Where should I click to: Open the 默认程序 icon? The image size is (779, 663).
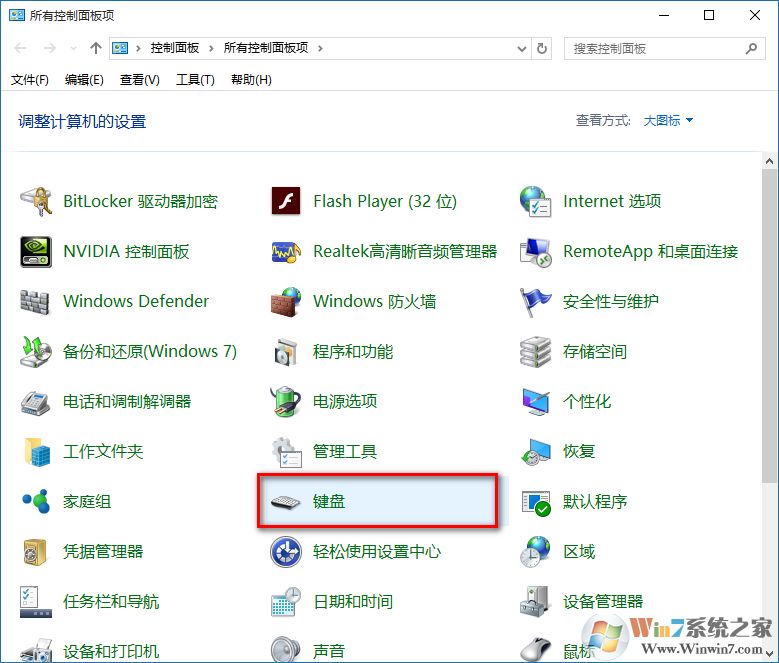(x=536, y=503)
